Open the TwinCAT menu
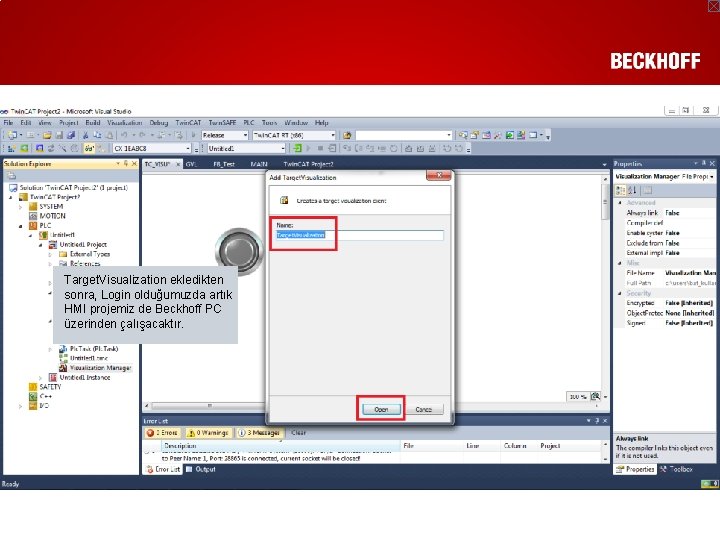720x540 pixels. [x=188, y=123]
